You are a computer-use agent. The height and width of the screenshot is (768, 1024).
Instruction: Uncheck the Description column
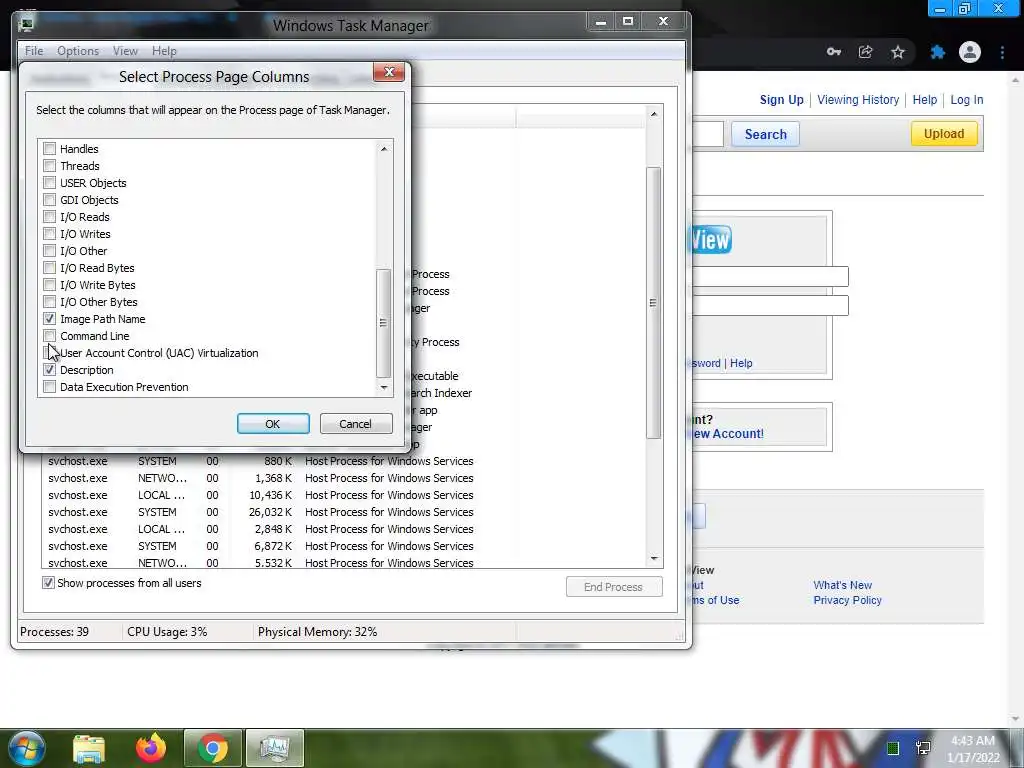point(50,370)
